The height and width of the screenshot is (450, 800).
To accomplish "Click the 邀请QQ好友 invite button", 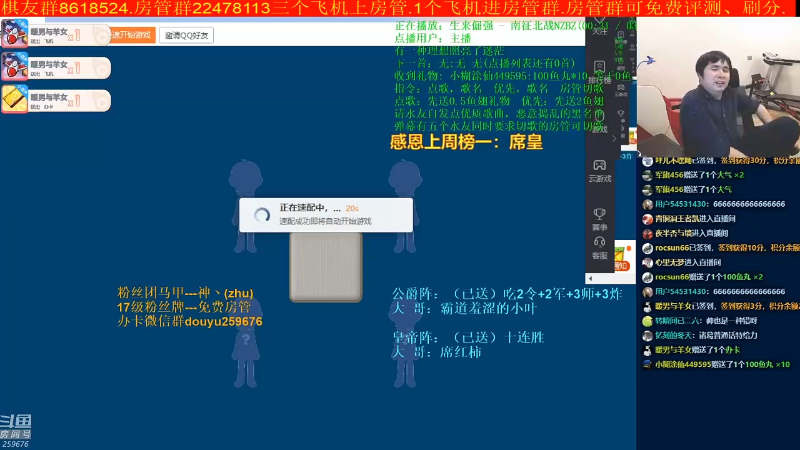I will (x=186, y=35).
